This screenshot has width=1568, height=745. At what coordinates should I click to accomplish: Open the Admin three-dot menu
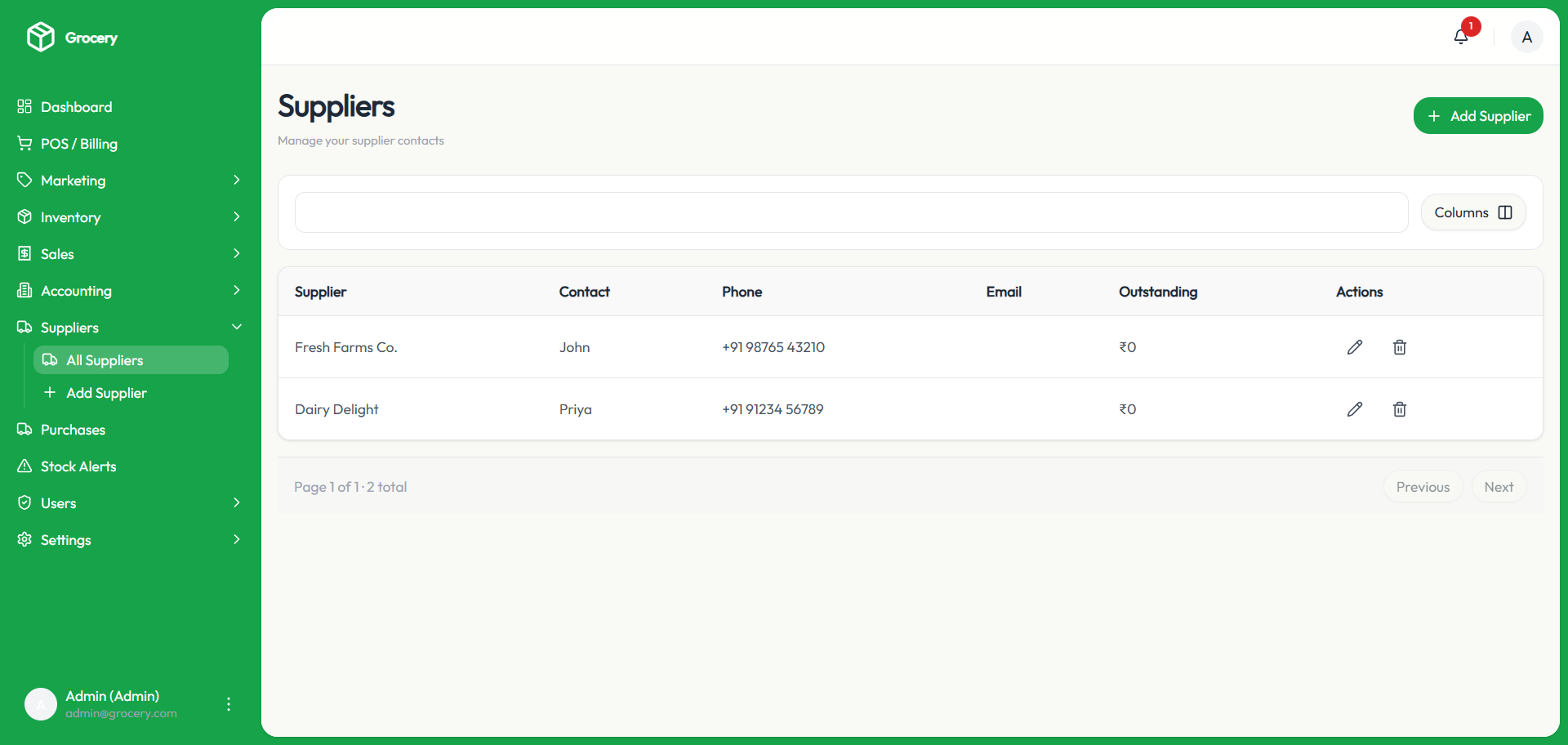(229, 704)
